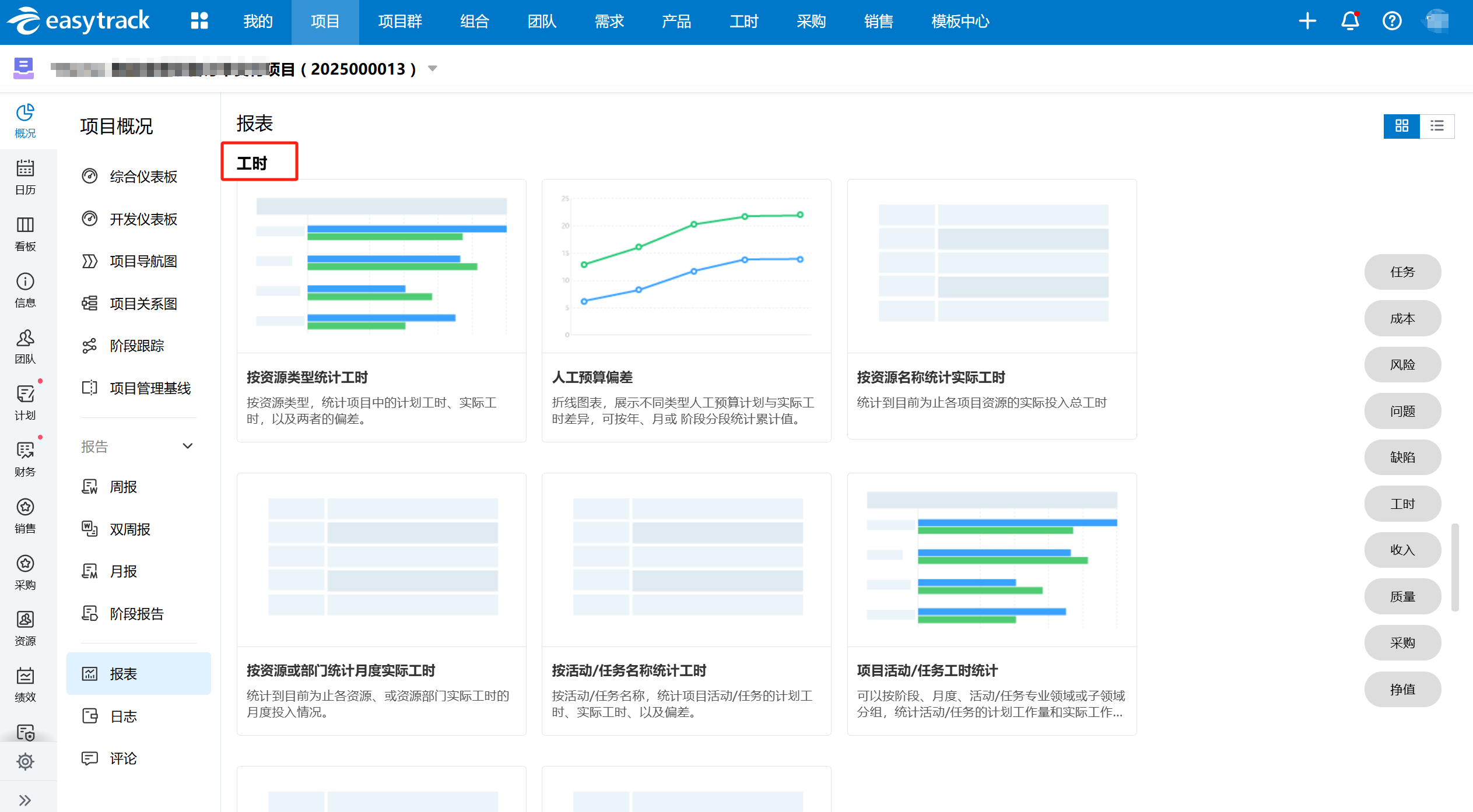The image size is (1473, 812).
Task: Open the app grid launcher icon
Action: tap(199, 21)
